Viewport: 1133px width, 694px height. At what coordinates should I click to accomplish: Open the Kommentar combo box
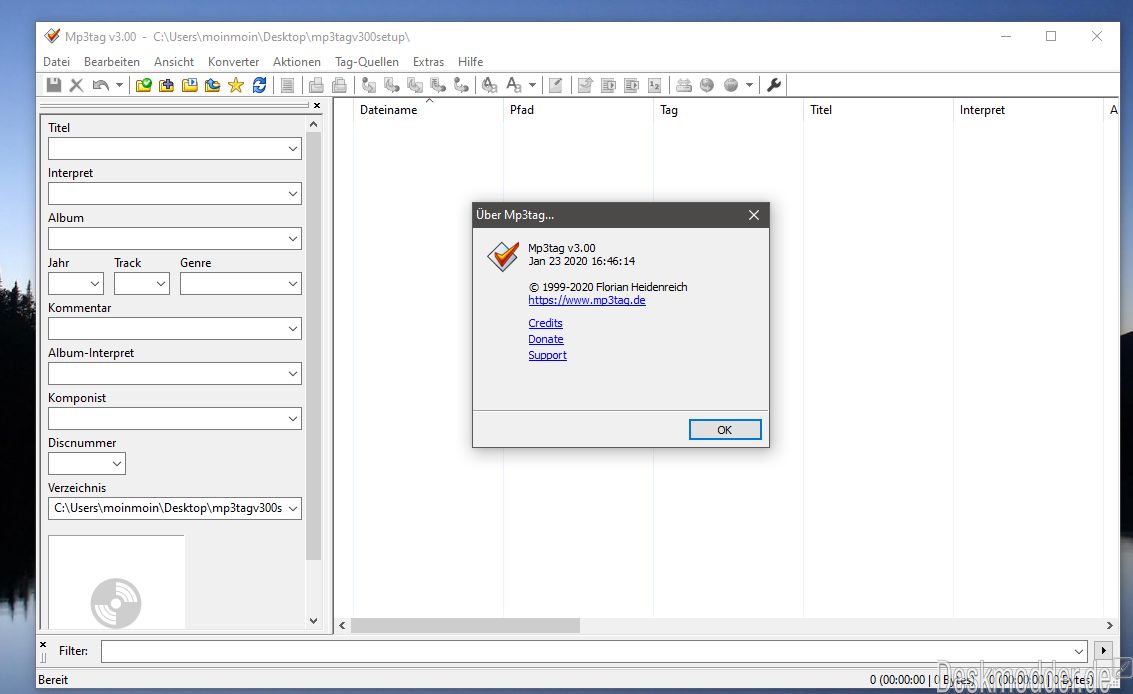pyautogui.click(x=175, y=329)
